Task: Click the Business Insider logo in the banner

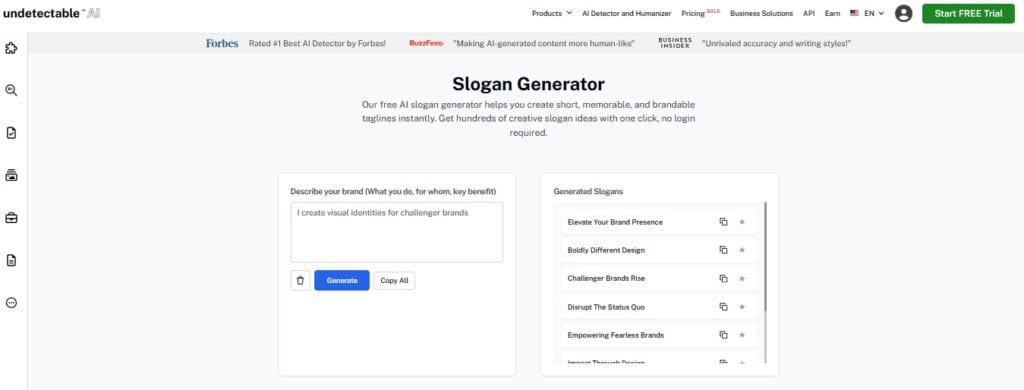Action: pos(675,43)
